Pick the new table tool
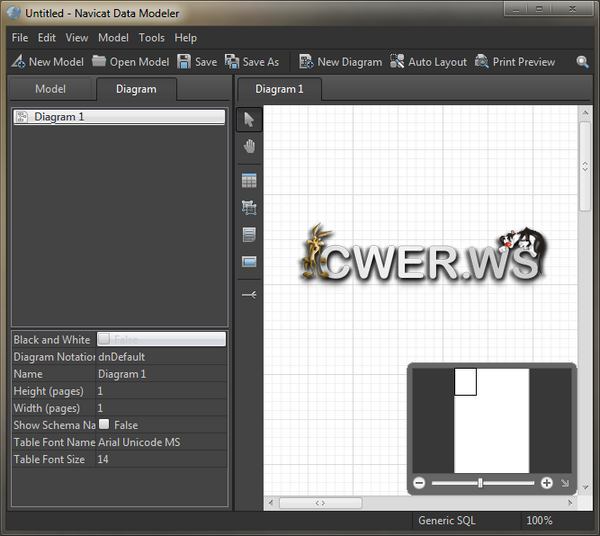The width and height of the screenshot is (600, 536). [249, 181]
